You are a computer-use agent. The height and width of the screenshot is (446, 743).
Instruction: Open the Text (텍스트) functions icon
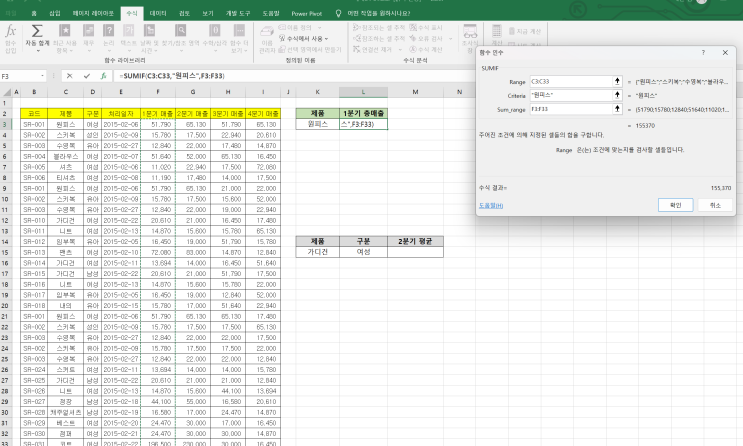tap(128, 31)
